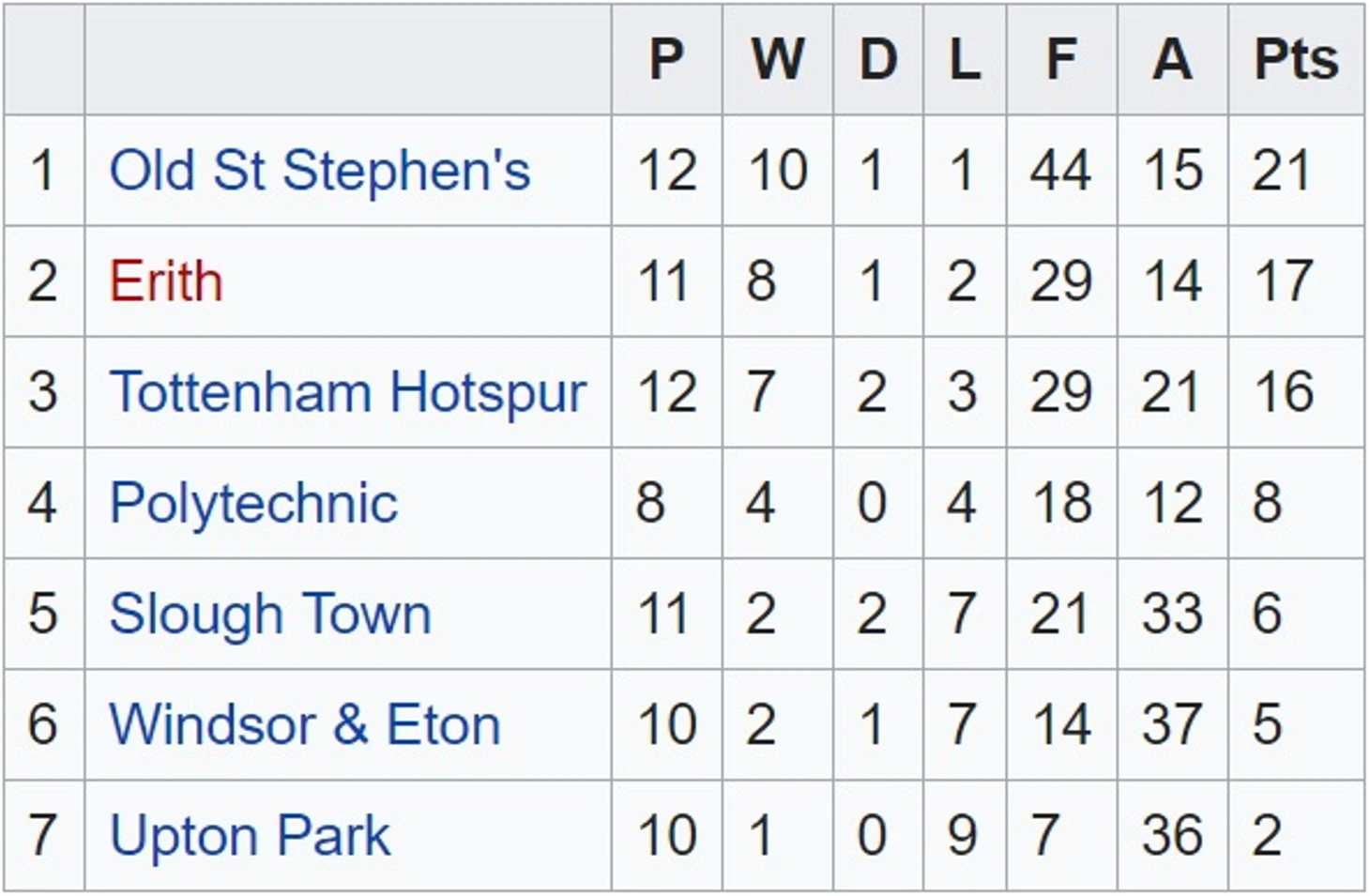Click the Pts column header
The width and height of the screenshot is (1370, 896).
point(1296,60)
